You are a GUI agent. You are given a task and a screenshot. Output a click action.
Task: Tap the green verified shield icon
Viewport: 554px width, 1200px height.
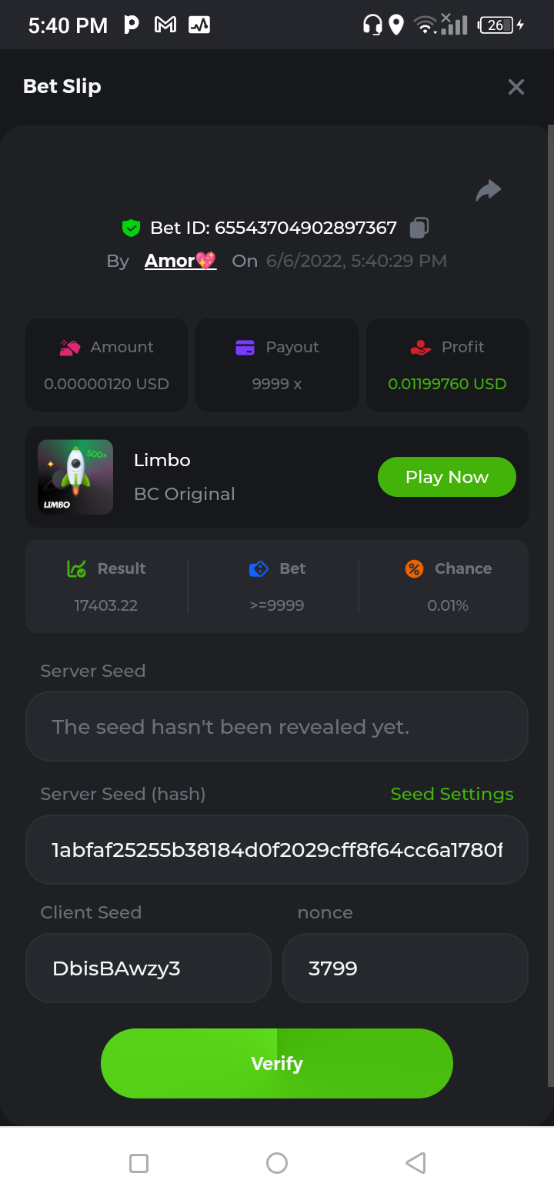coord(131,228)
